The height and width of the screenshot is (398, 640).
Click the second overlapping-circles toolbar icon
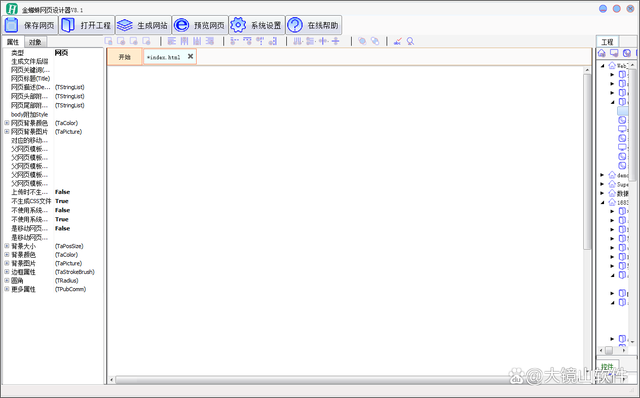coord(375,41)
